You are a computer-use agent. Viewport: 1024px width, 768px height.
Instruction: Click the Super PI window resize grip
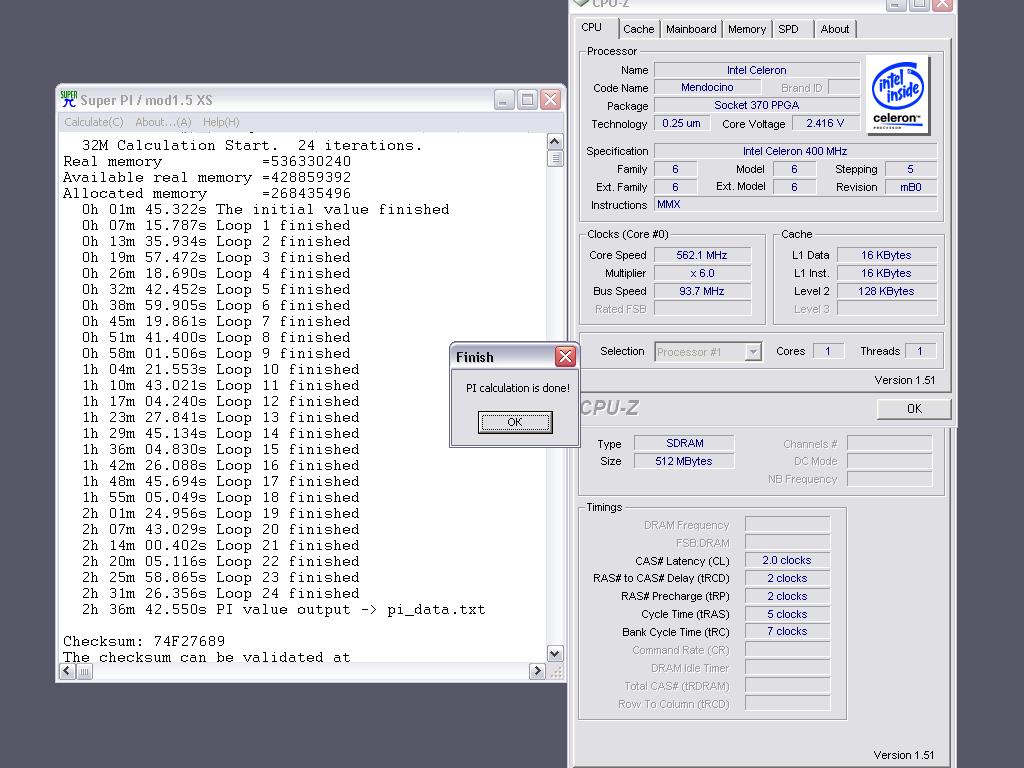556,671
